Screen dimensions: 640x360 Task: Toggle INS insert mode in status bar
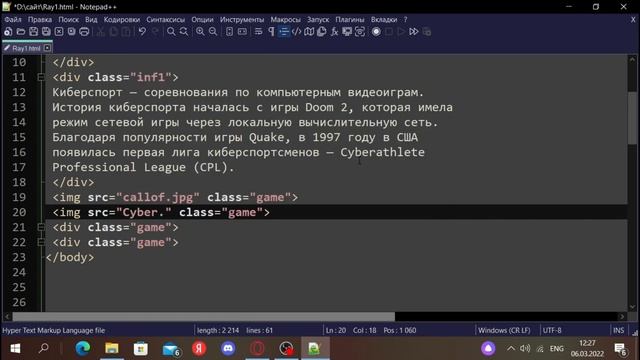(618, 330)
